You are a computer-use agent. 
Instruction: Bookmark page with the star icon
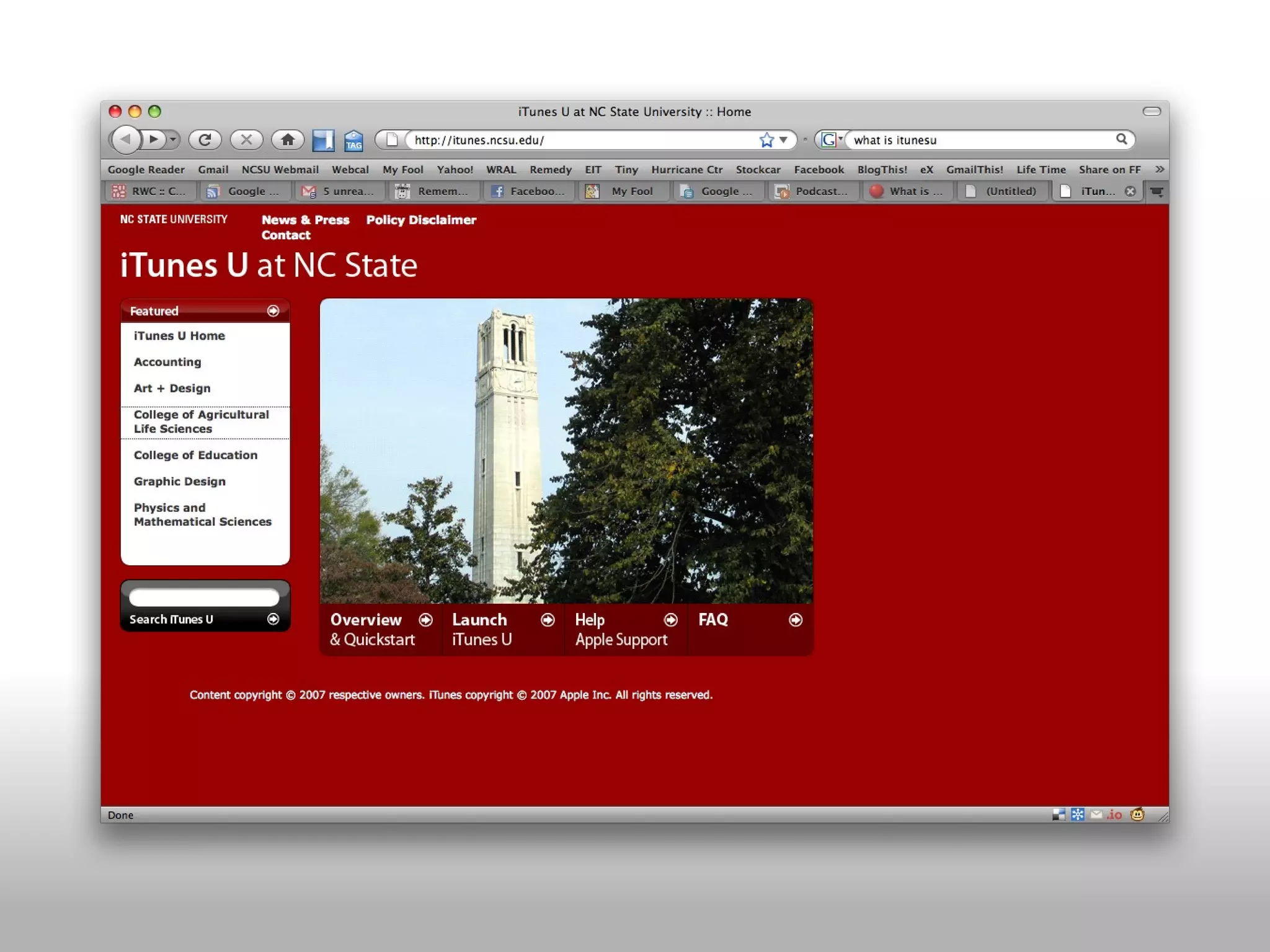click(766, 140)
